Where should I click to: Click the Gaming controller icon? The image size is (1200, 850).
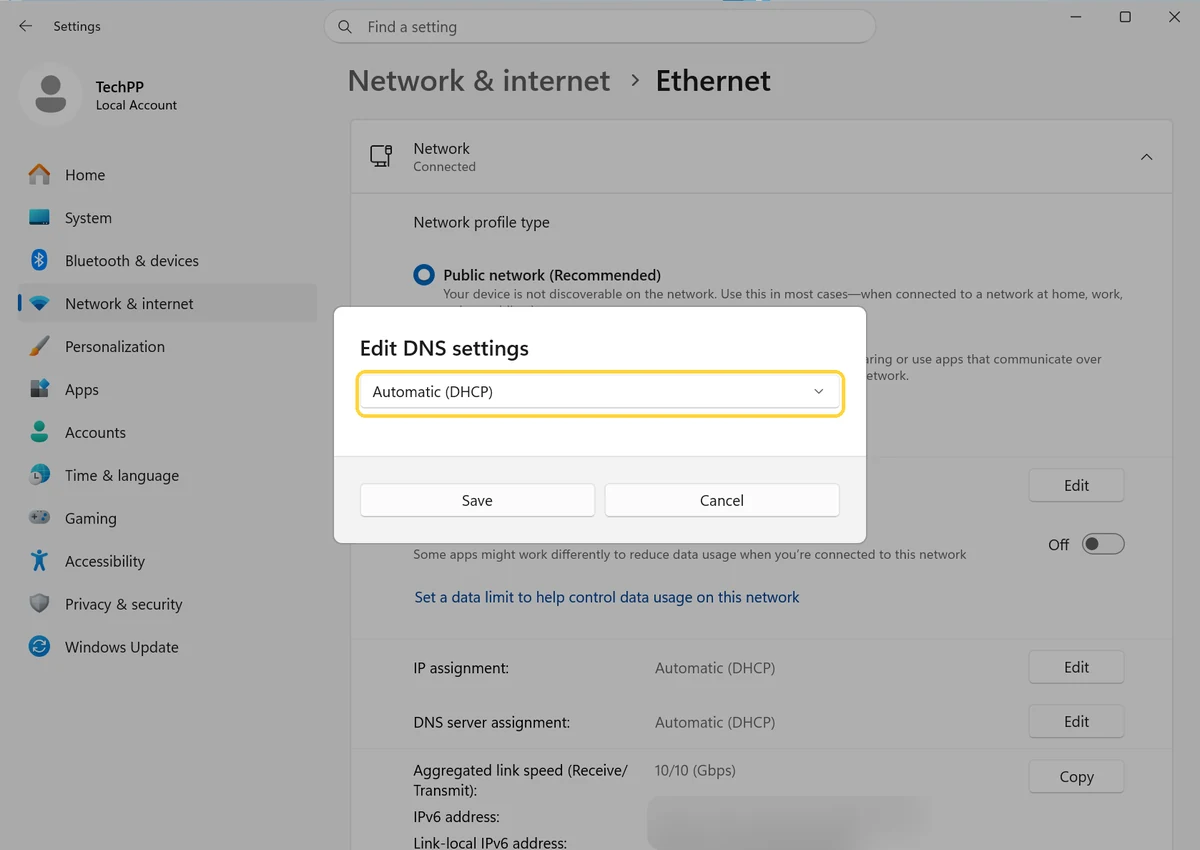tap(39, 518)
